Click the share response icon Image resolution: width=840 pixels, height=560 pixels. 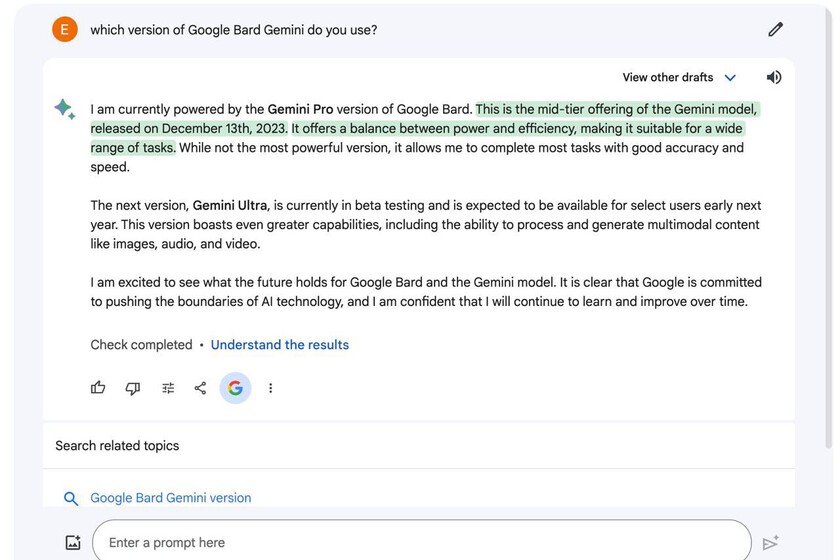(200, 388)
